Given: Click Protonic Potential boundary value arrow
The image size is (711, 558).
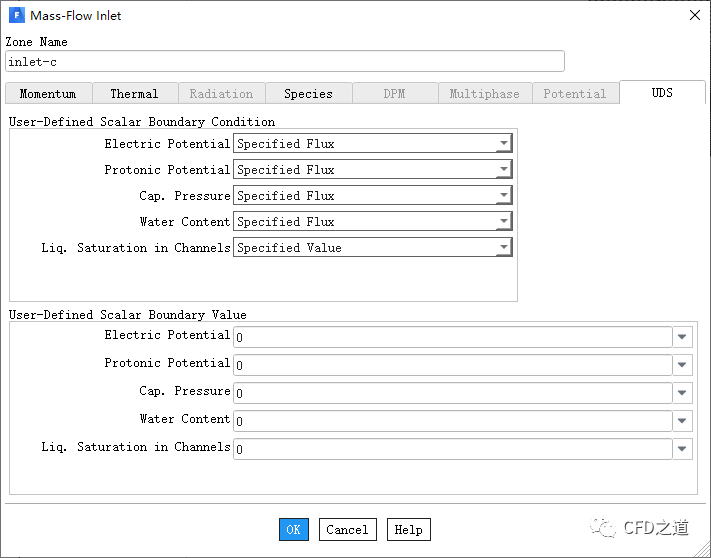Looking at the screenshot, I should [x=682, y=365].
